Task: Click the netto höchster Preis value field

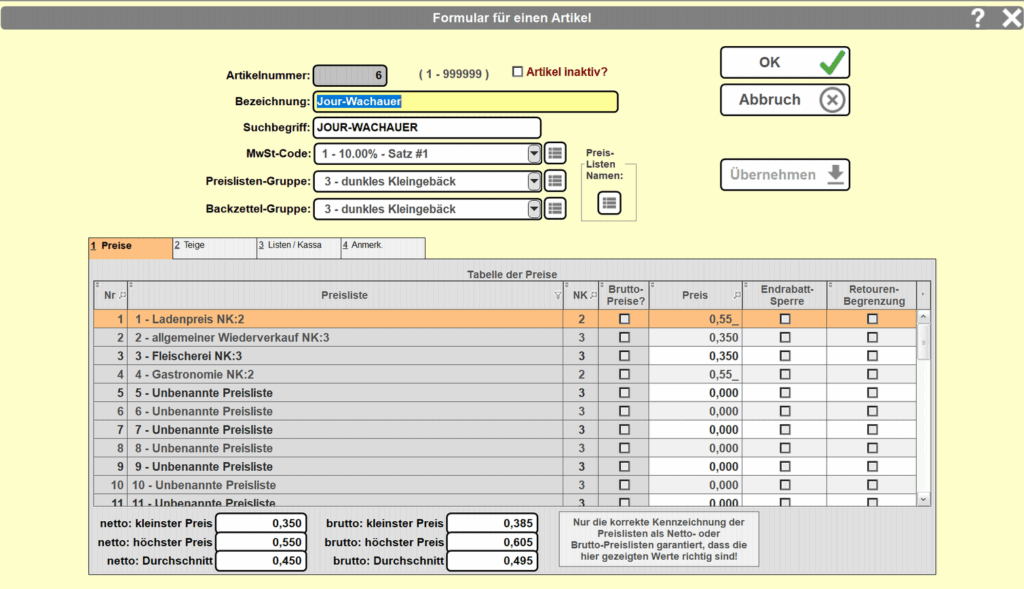Action: click(x=261, y=542)
